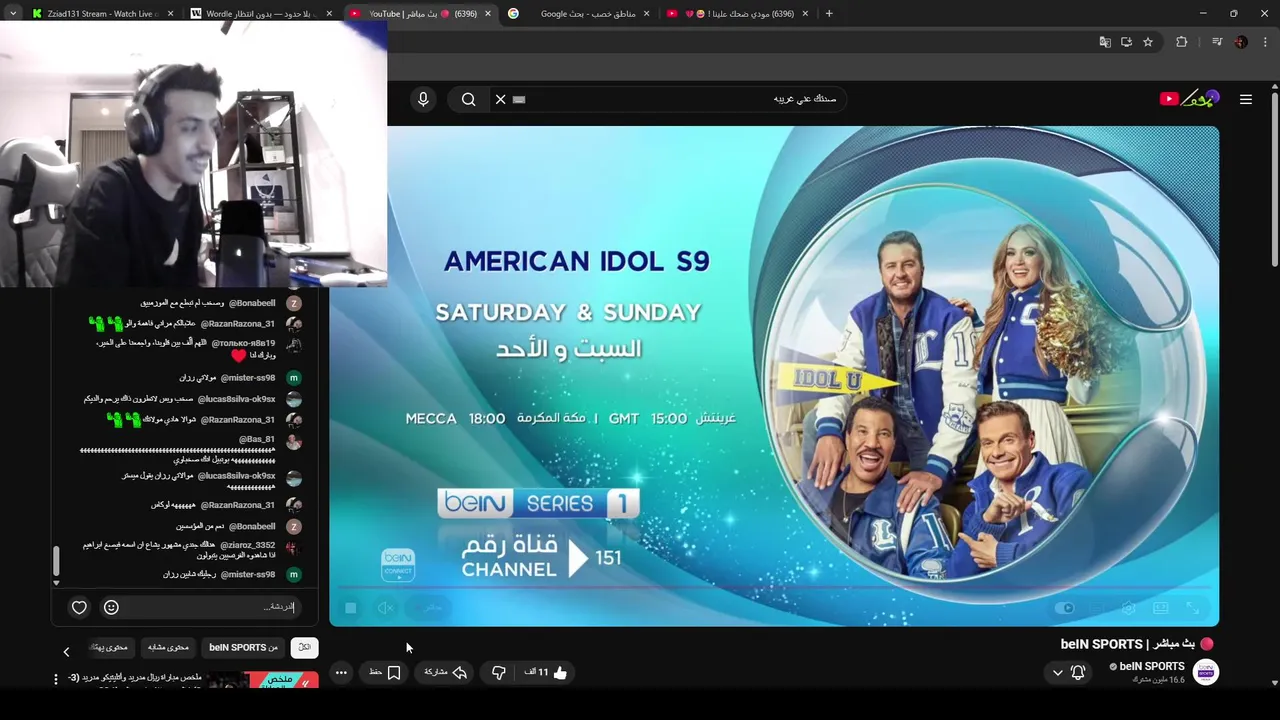Click the player stop button
The width and height of the screenshot is (1280, 720).
[x=350, y=607]
